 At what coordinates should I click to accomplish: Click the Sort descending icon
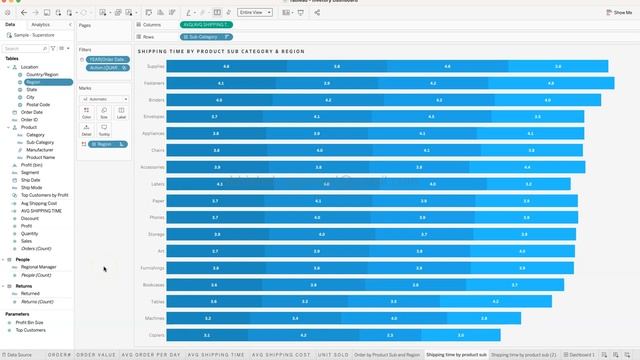172,13
